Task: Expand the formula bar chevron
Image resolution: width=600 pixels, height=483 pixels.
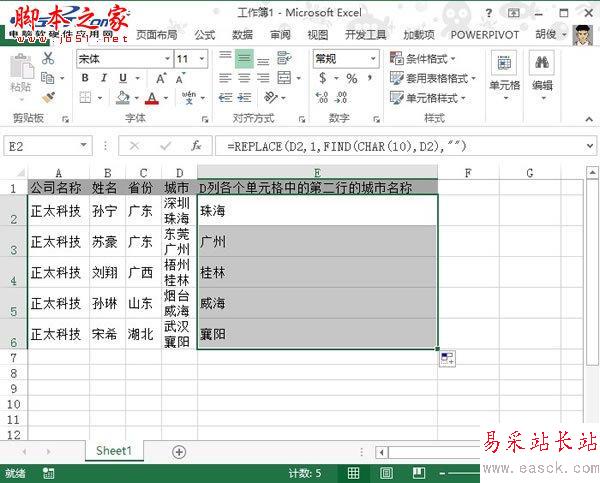Action: [x=590, y=146]
